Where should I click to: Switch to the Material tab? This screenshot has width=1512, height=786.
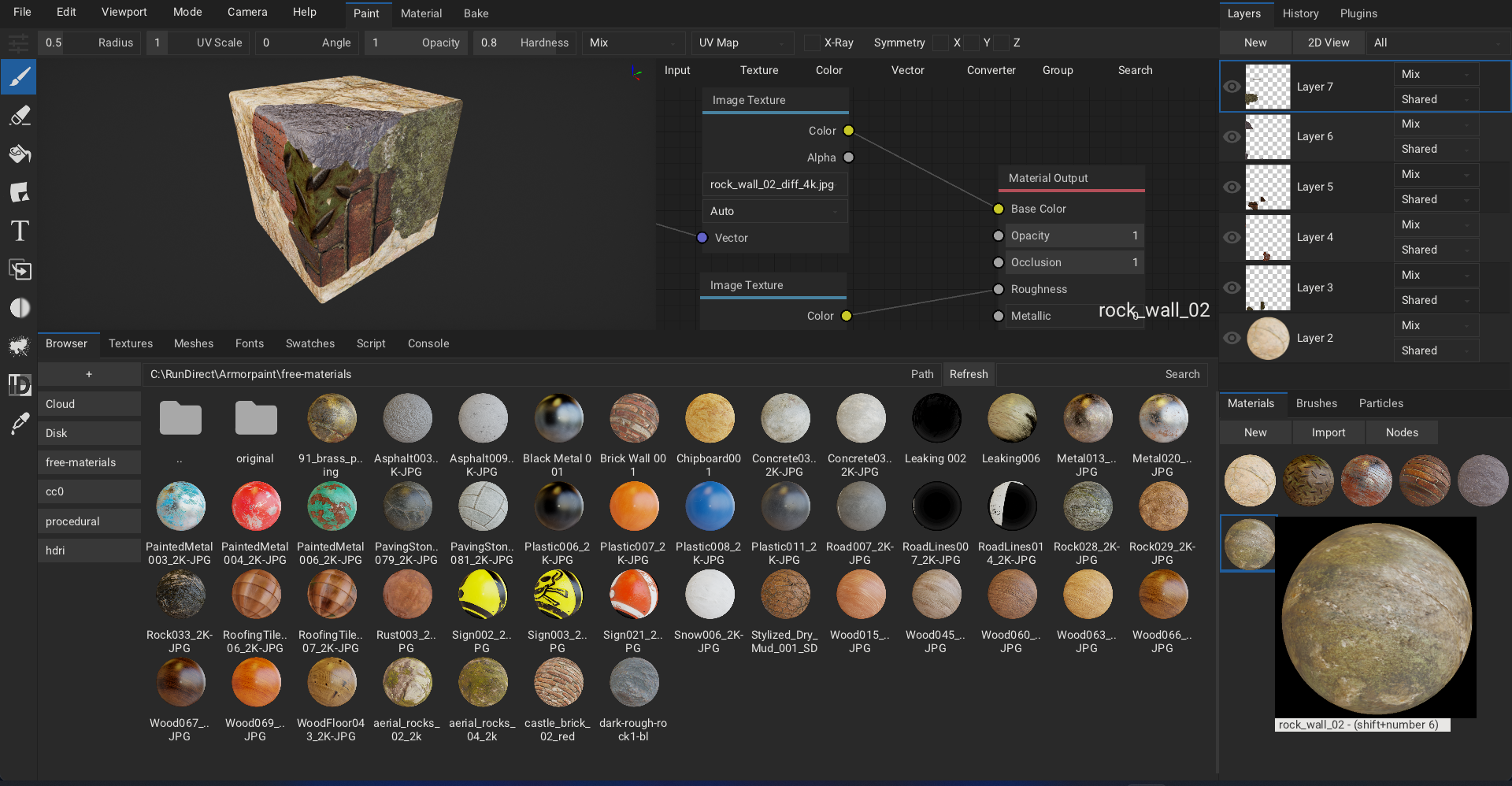[421, 13]
